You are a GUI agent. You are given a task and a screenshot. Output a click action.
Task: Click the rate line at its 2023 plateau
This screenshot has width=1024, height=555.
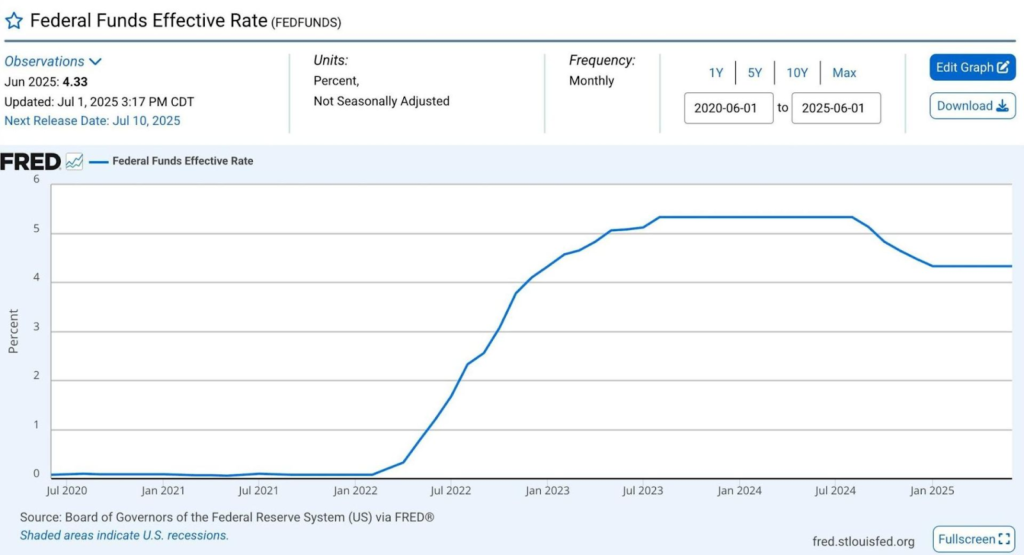click(740, 217)
